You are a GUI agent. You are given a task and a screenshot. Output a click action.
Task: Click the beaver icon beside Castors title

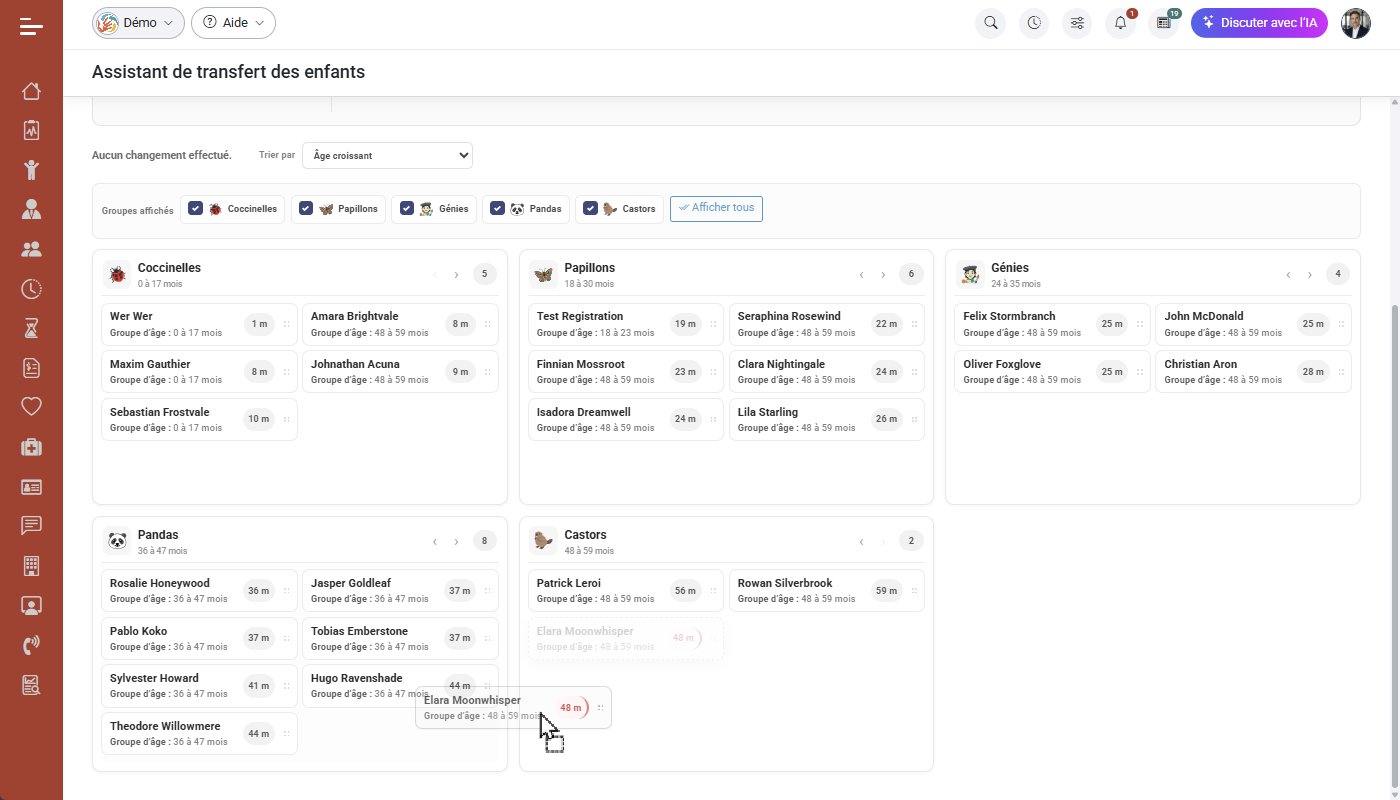(x=544, y=541)
